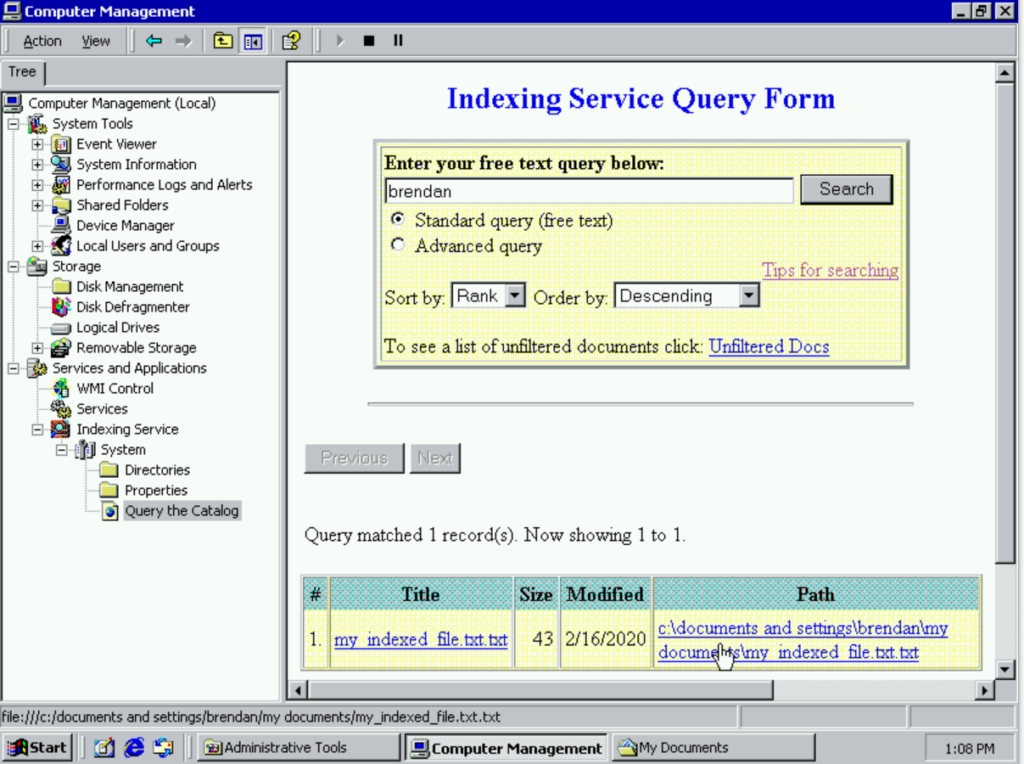The image size is (1024, 764).
Task: Open Internet Explorer from the quick launch bar
Action: click(133, 746)
